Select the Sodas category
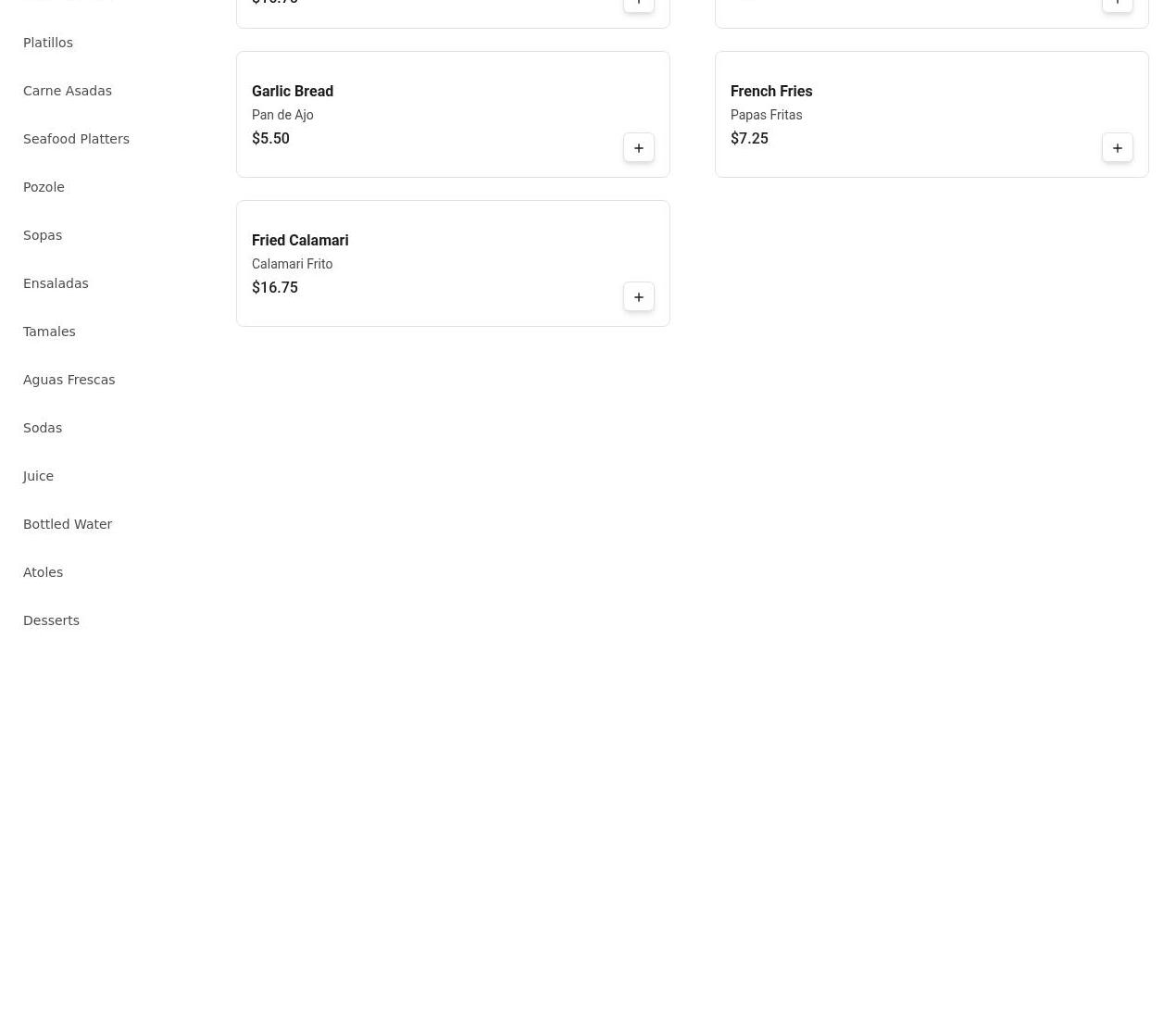 click(43, 428)
